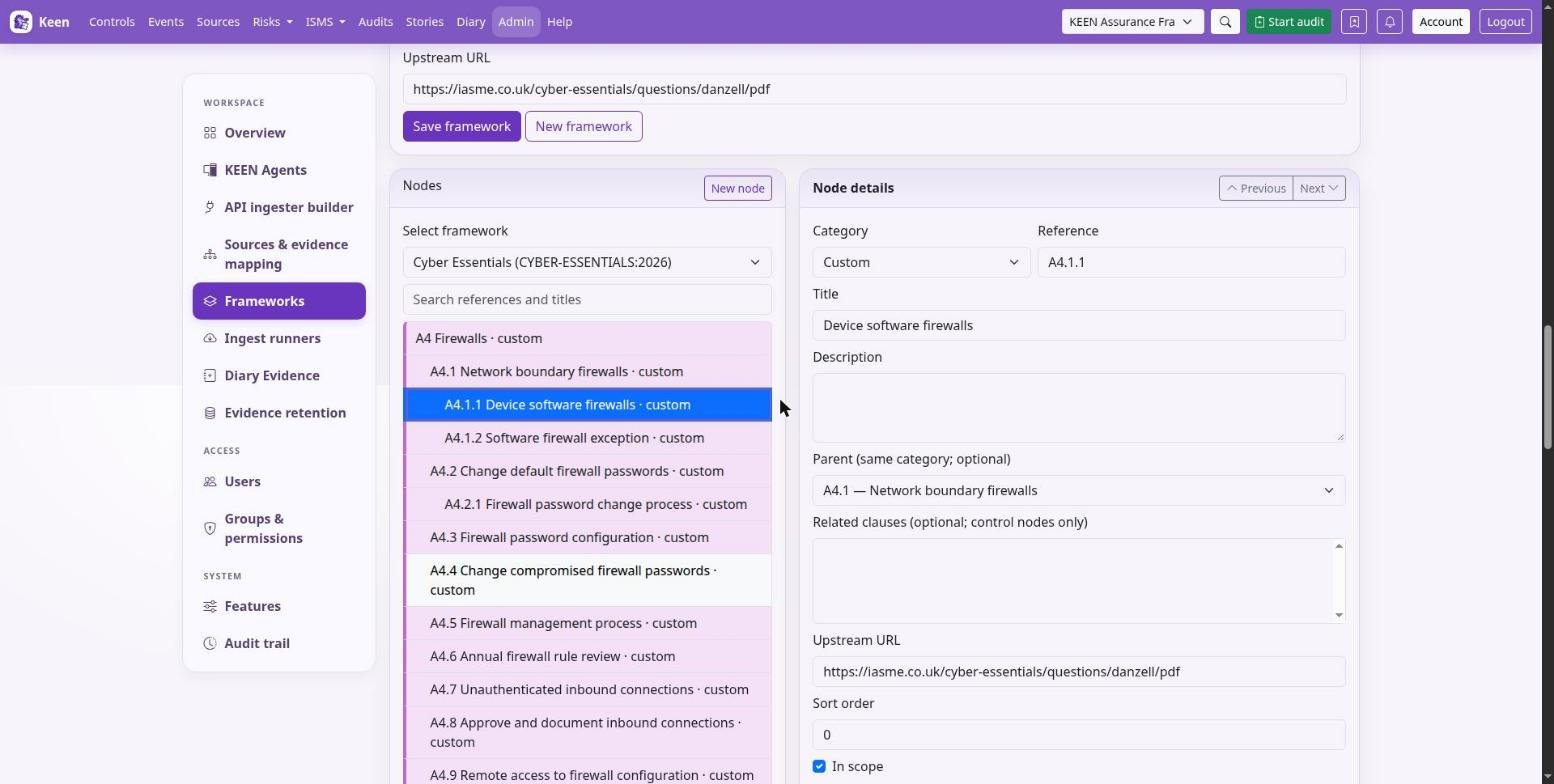Open the KEEN Assurance framework selector
Viewport: 1554px width, 784px height.
[1132, 22]
